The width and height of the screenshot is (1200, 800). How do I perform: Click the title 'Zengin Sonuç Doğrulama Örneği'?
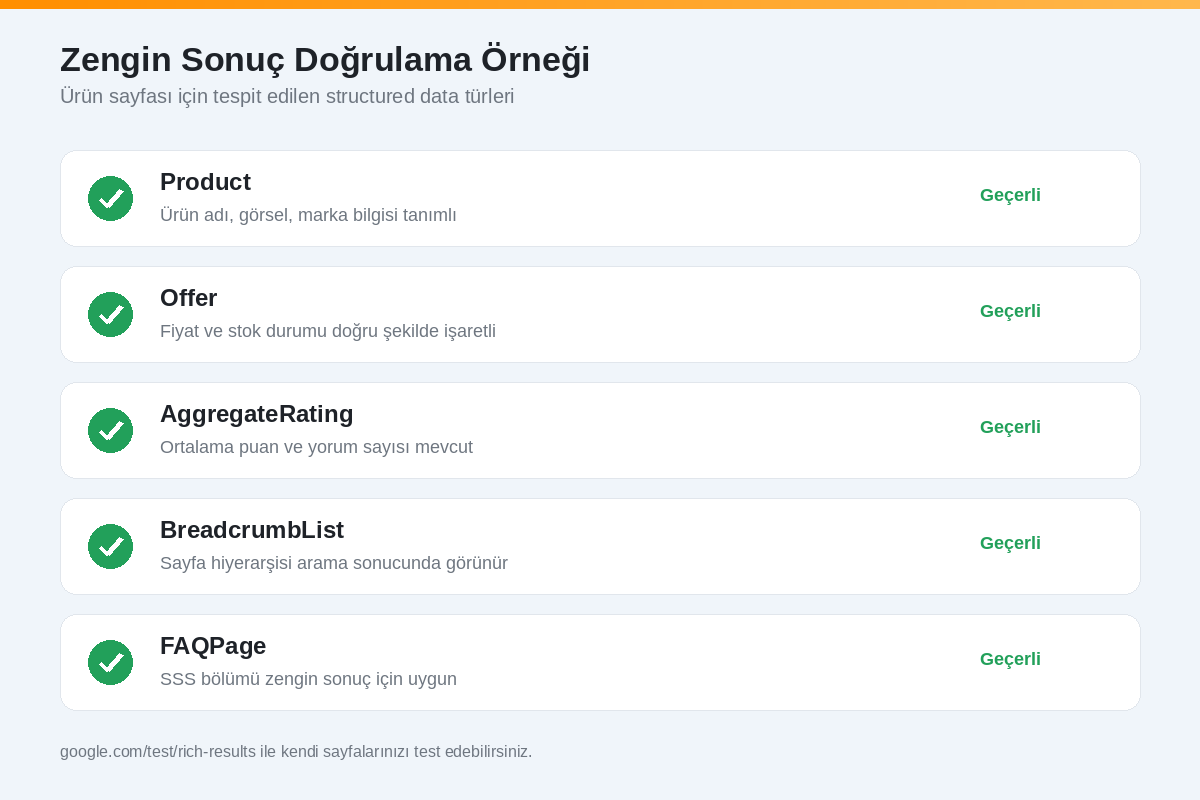point(325,60)
